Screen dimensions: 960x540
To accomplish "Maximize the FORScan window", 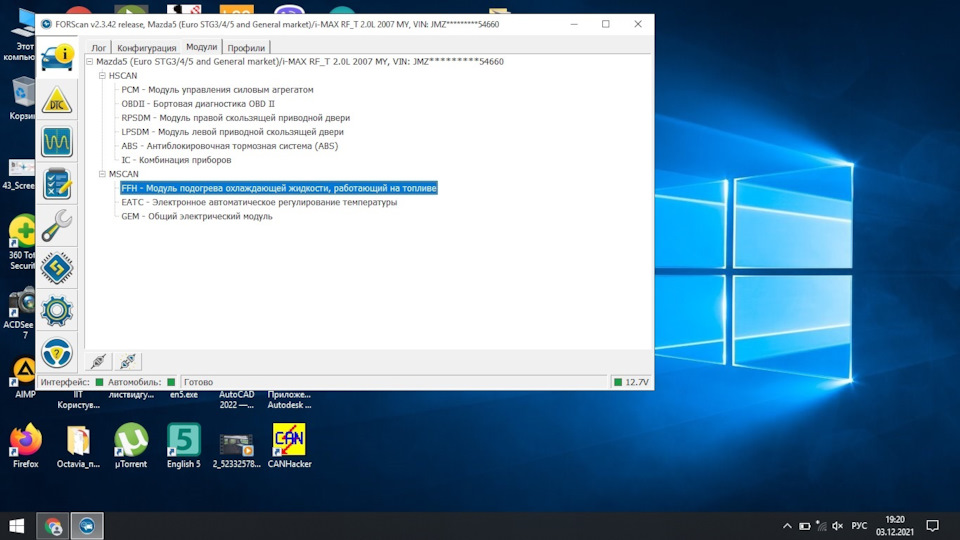I will [x=606, y=24].
